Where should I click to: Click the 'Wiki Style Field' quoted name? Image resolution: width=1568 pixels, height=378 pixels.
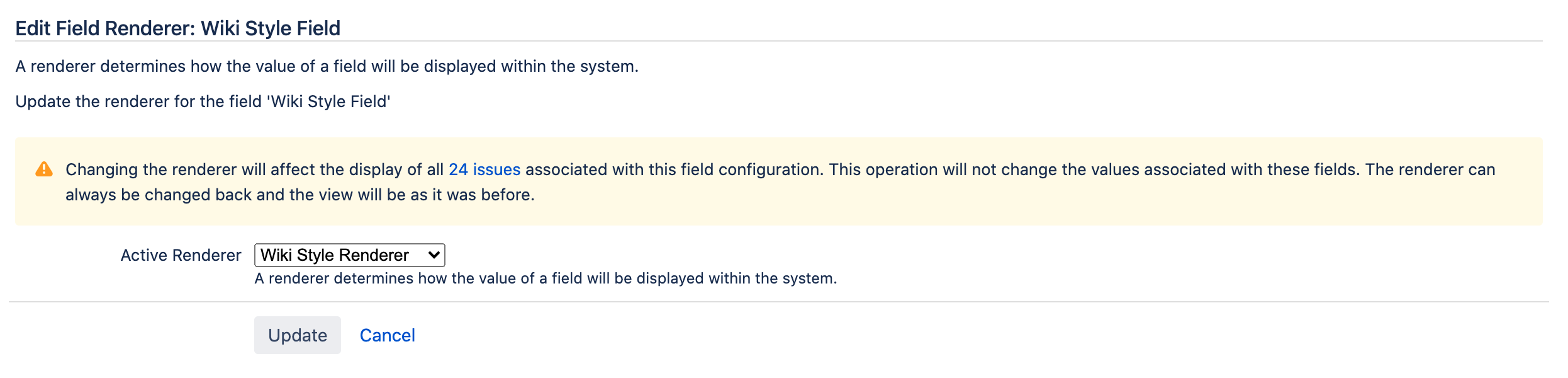click(x=328, y=101)
